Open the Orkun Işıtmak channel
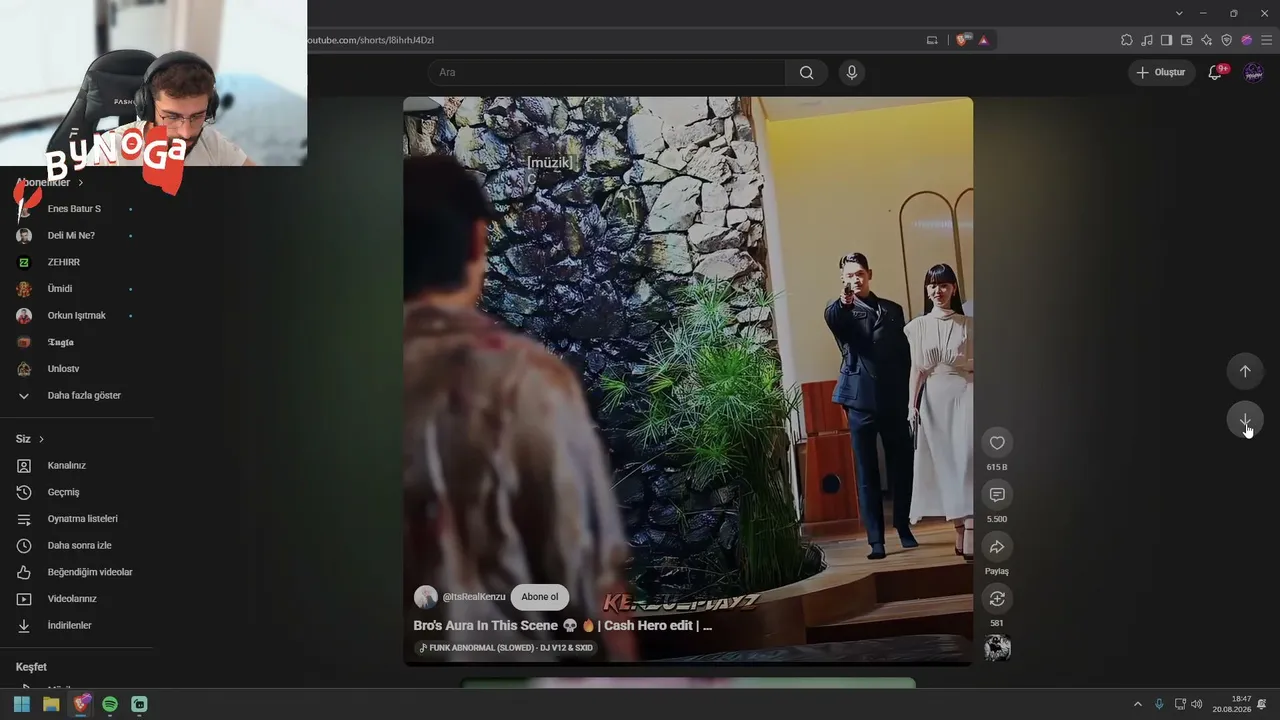The image size is (1280, 720). coord(76,316)
